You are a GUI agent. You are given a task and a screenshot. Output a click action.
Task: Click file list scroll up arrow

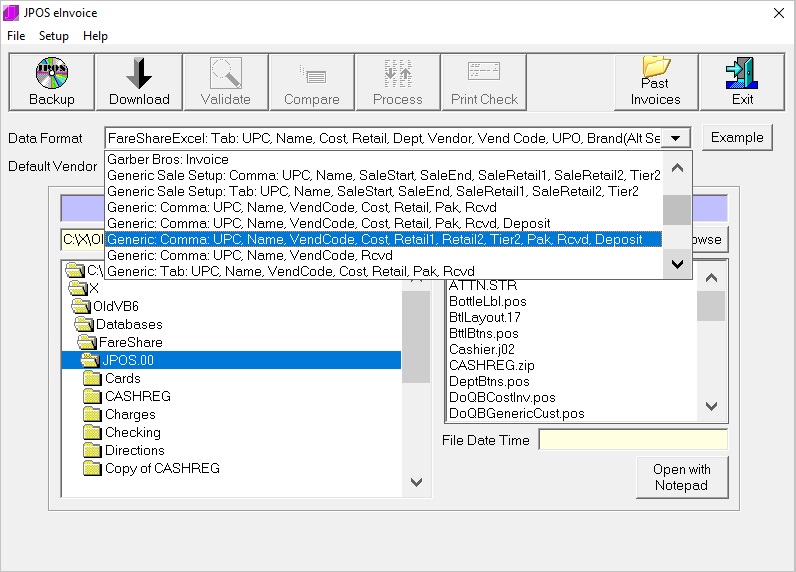coord(711,278)
